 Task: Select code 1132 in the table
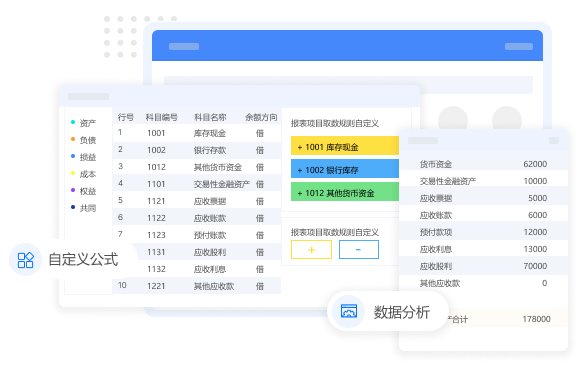(x=156, y=269)
